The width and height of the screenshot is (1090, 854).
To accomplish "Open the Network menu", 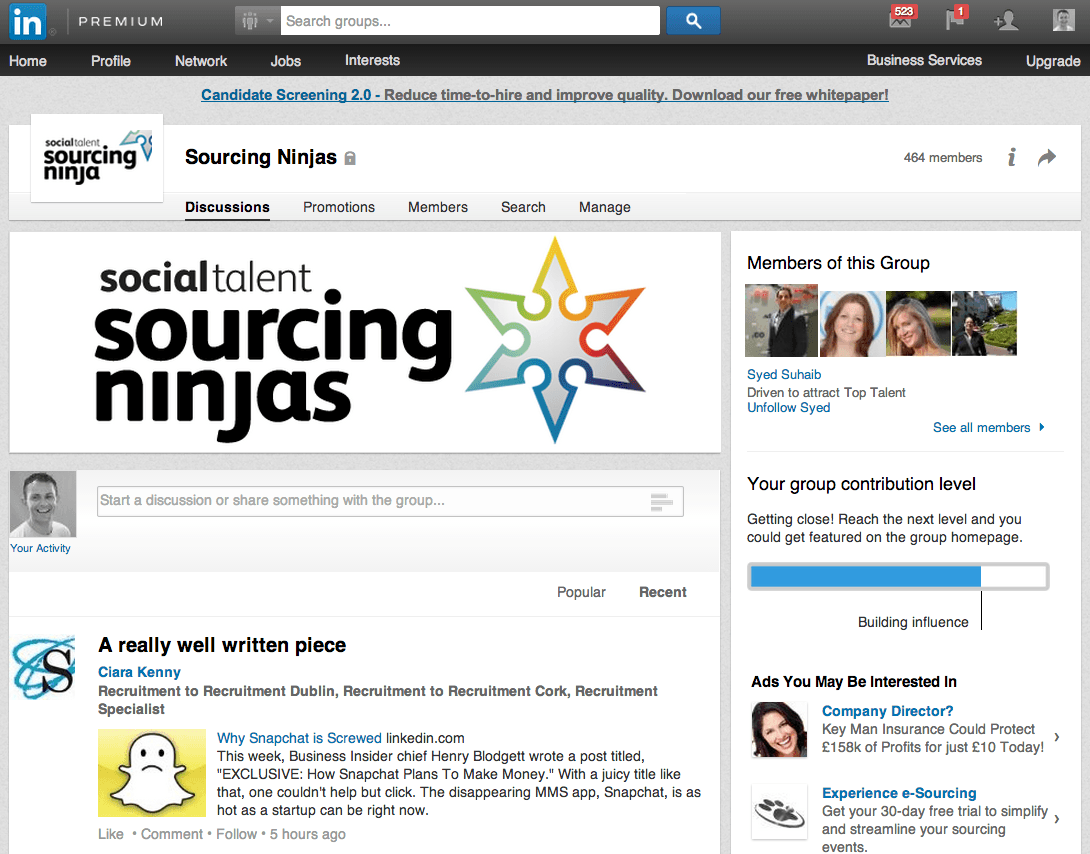I will click(201, 61).
